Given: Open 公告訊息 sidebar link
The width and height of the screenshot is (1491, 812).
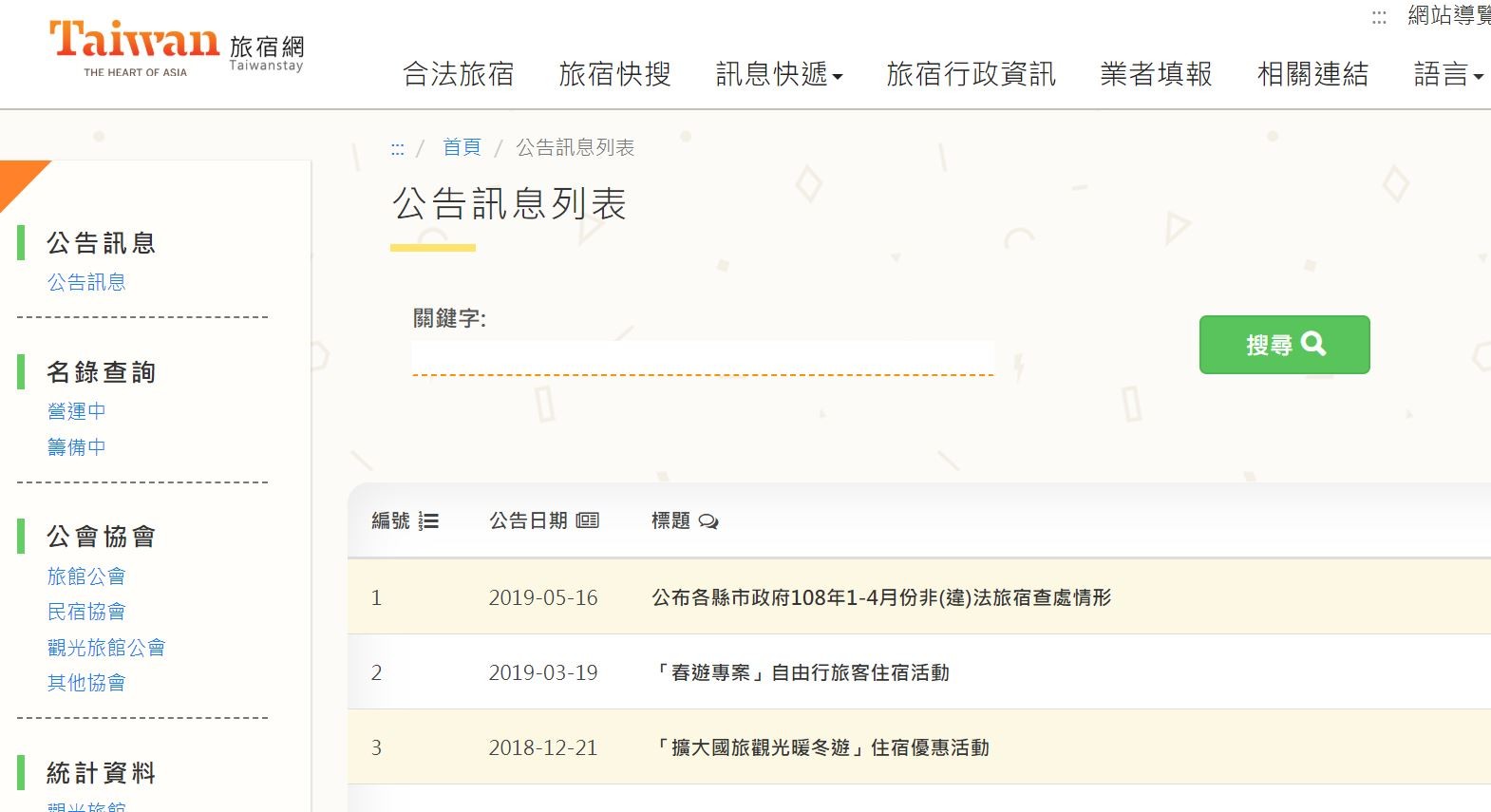Looking at the screenshot, I should pyautogui.click(x=86, y=282).
